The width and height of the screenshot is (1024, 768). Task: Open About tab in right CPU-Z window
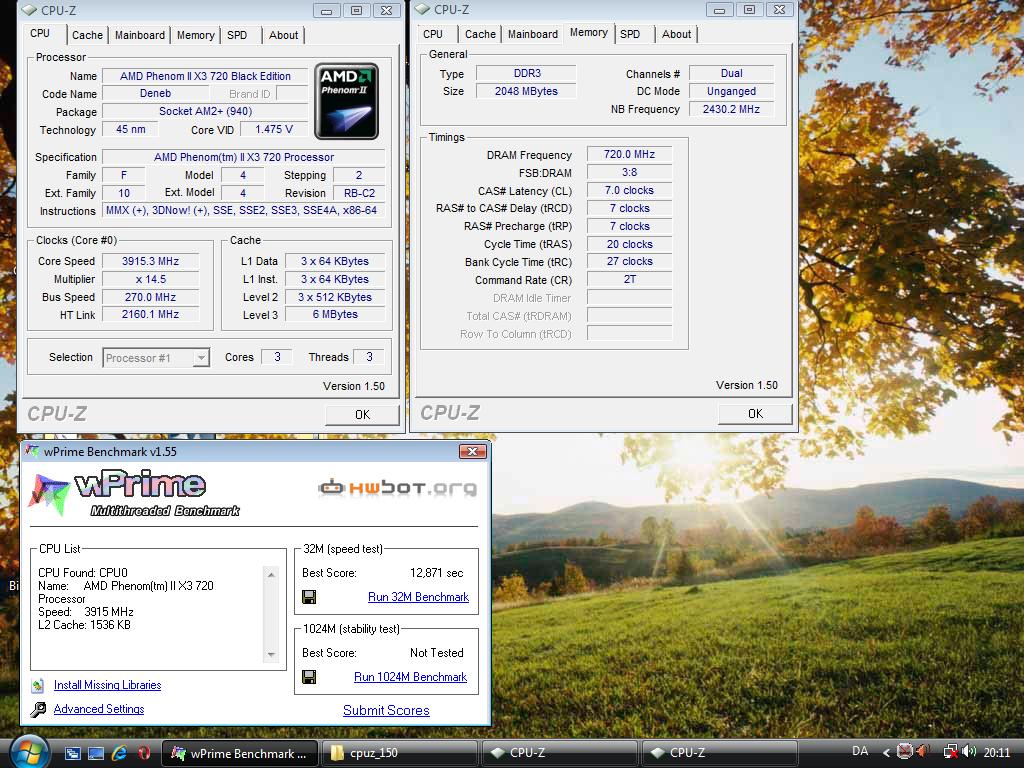[677, 34]
